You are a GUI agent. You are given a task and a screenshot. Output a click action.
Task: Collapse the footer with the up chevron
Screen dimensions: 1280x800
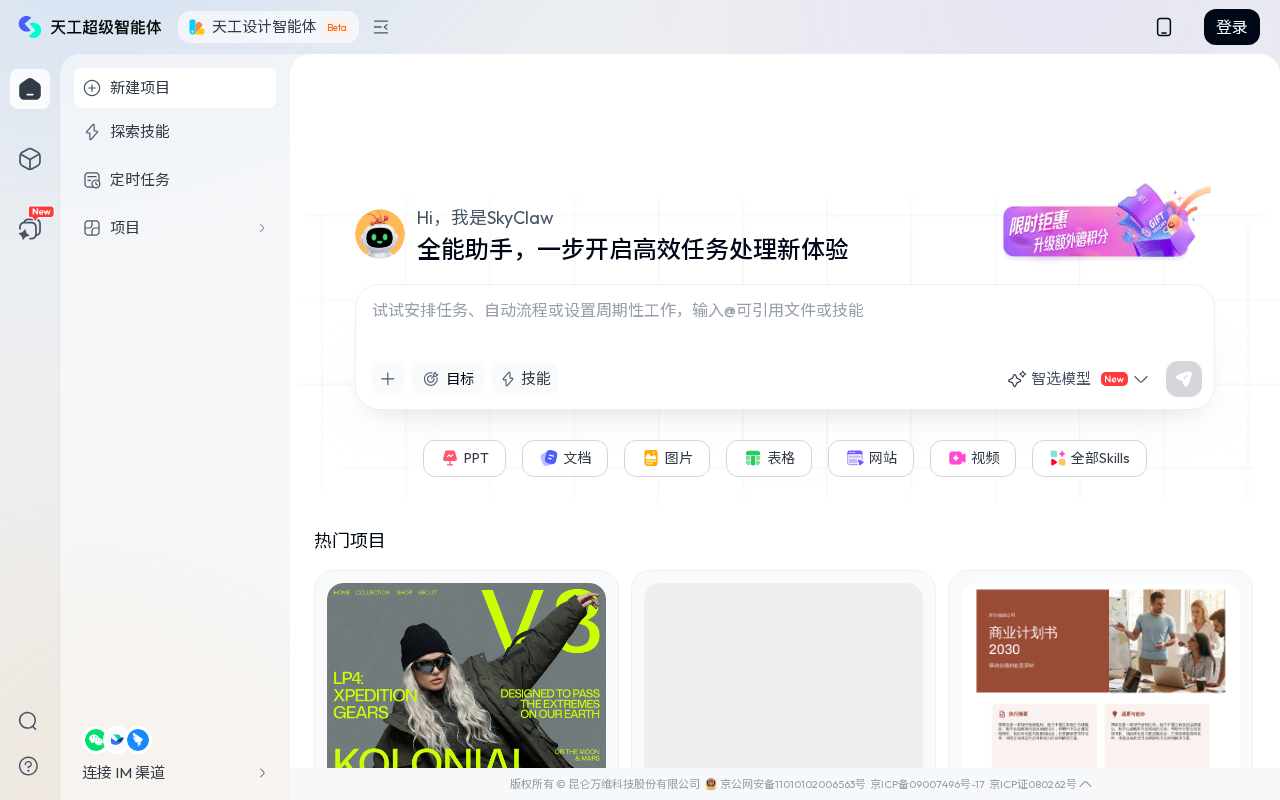pyautogui.click(x=1086, y=784)
